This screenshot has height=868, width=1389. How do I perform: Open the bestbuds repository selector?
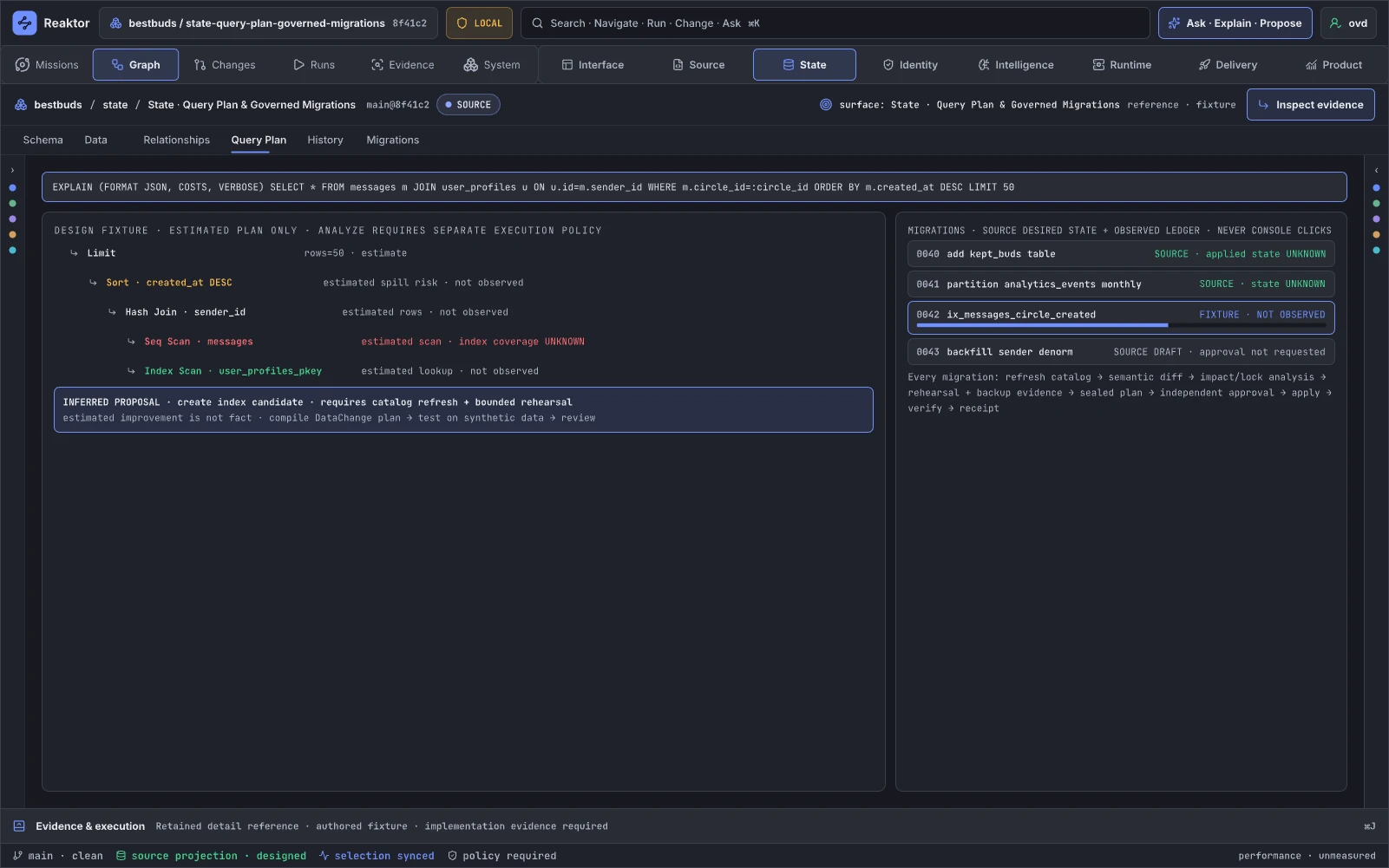point(269,23)
